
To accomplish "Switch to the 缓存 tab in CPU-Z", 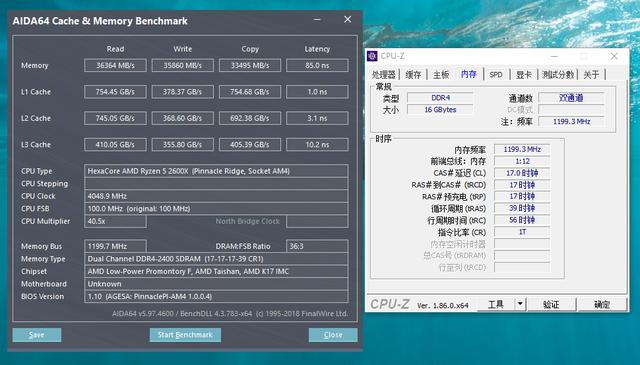I will click(413, 75).
